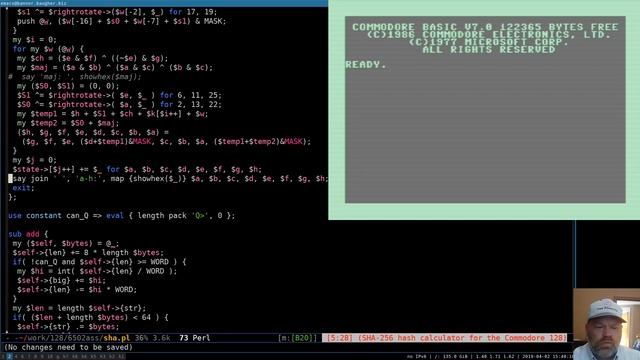Click the 'my $j = 0;' line

tap(35, 160)
